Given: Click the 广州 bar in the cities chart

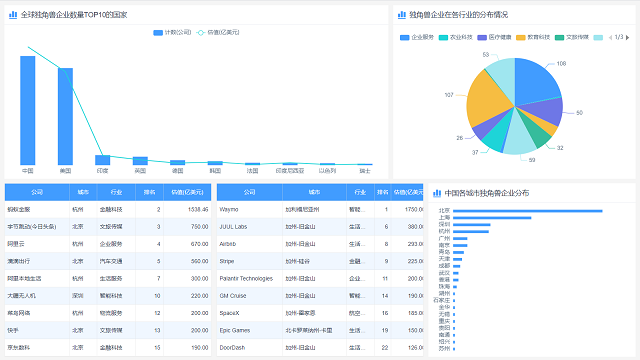Looking at the screenshot, I should (460, 238).
